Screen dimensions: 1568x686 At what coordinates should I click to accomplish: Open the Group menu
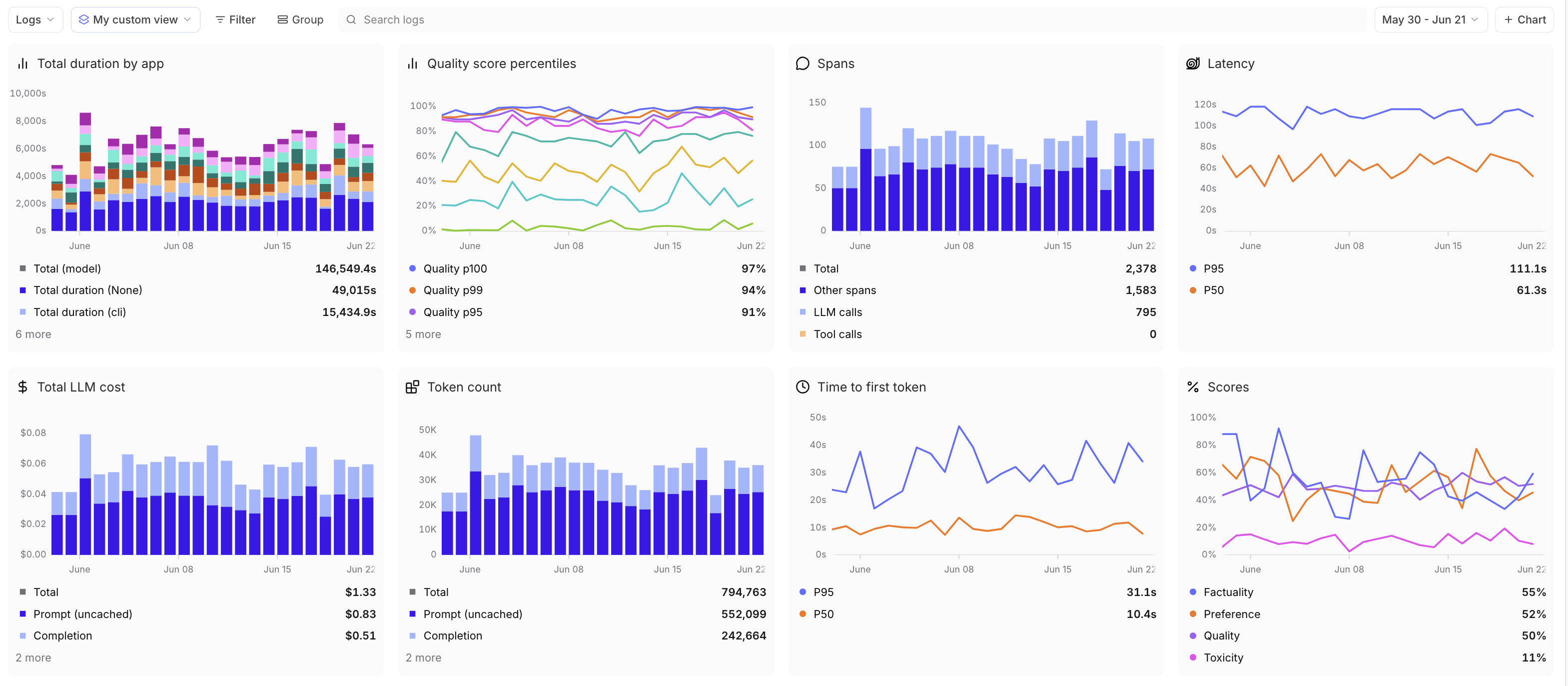click(x=300, y=19)
